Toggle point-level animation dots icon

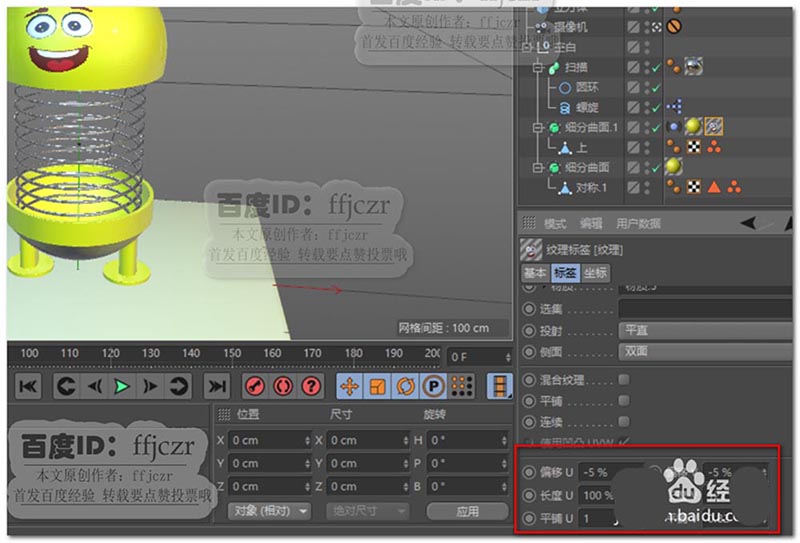coord(462,386)
